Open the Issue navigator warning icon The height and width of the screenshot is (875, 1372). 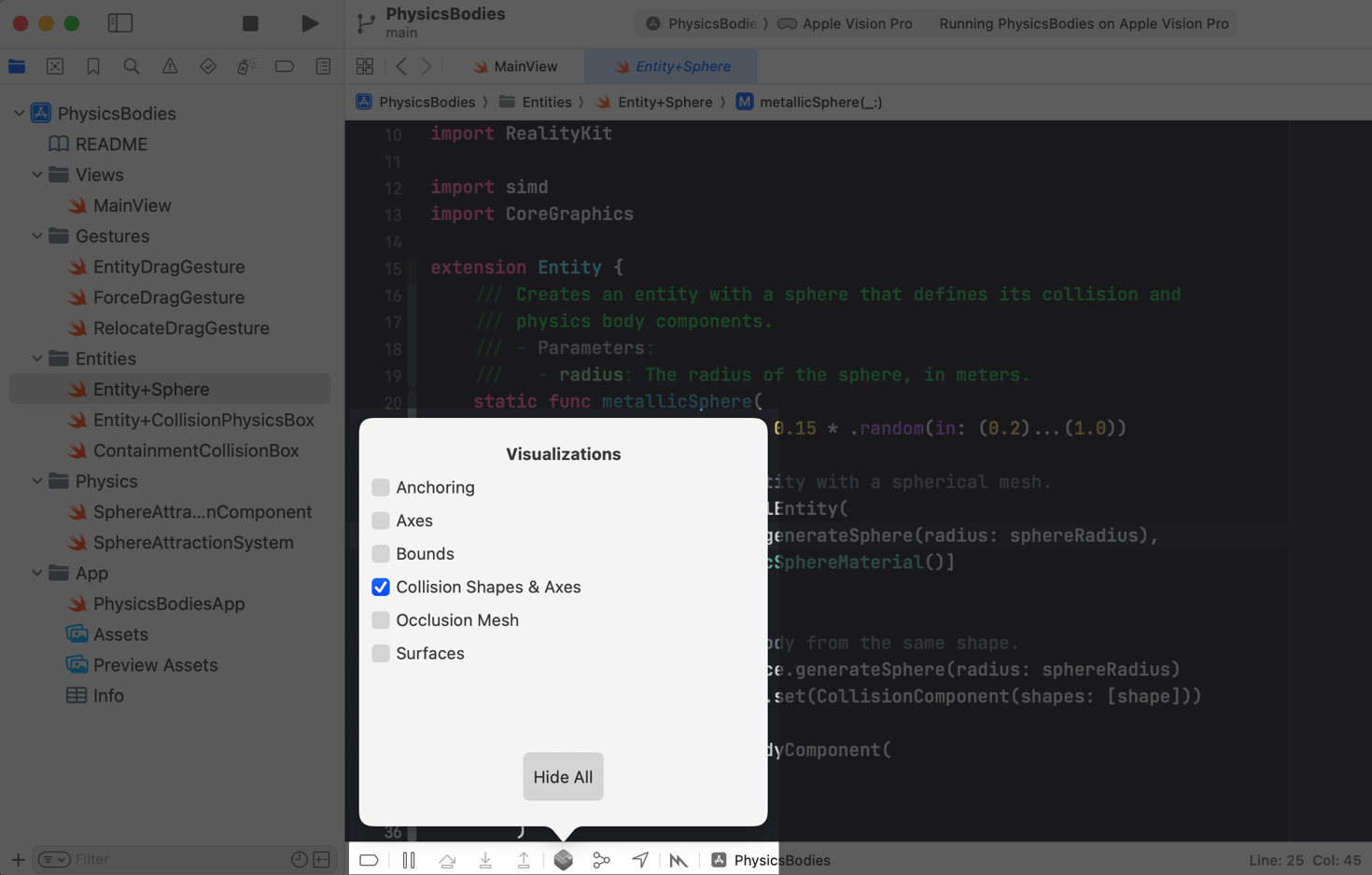tap(170, 66)
